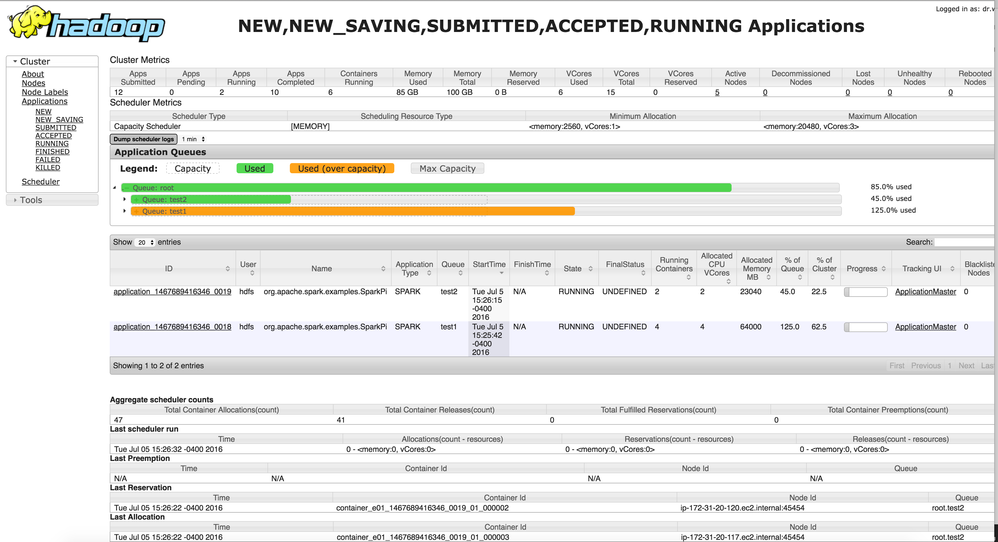Filter applications by RUNNING state
This screenshot has height=542, width=998.
click(52, 144)
